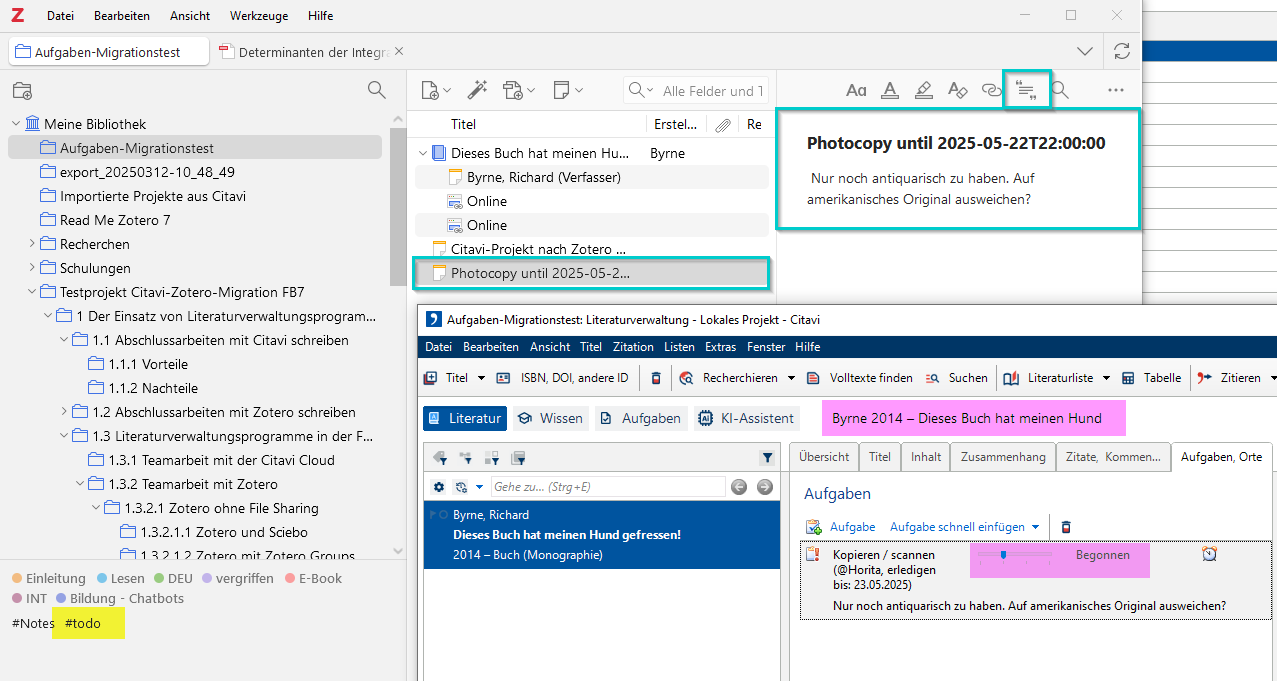Click the 'E-Book' colored tag
The width and height of the screenshot is (1277, 681).
tap(313, 578)
